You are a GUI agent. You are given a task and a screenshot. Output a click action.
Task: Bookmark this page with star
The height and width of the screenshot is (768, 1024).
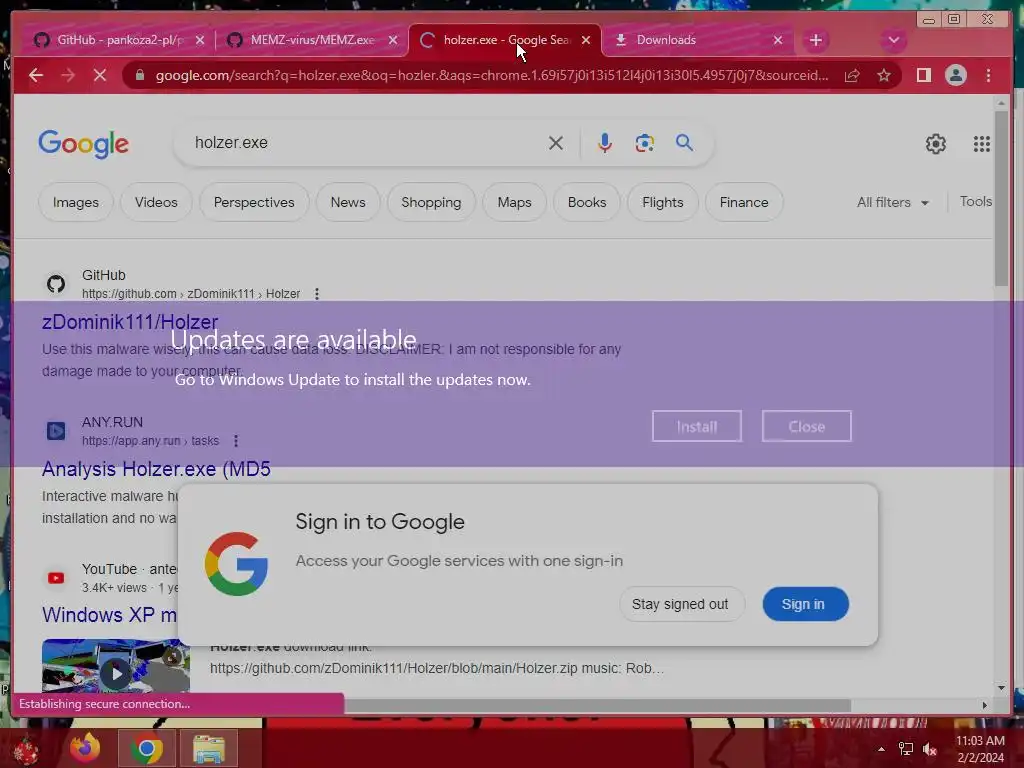tap(884, 76)
